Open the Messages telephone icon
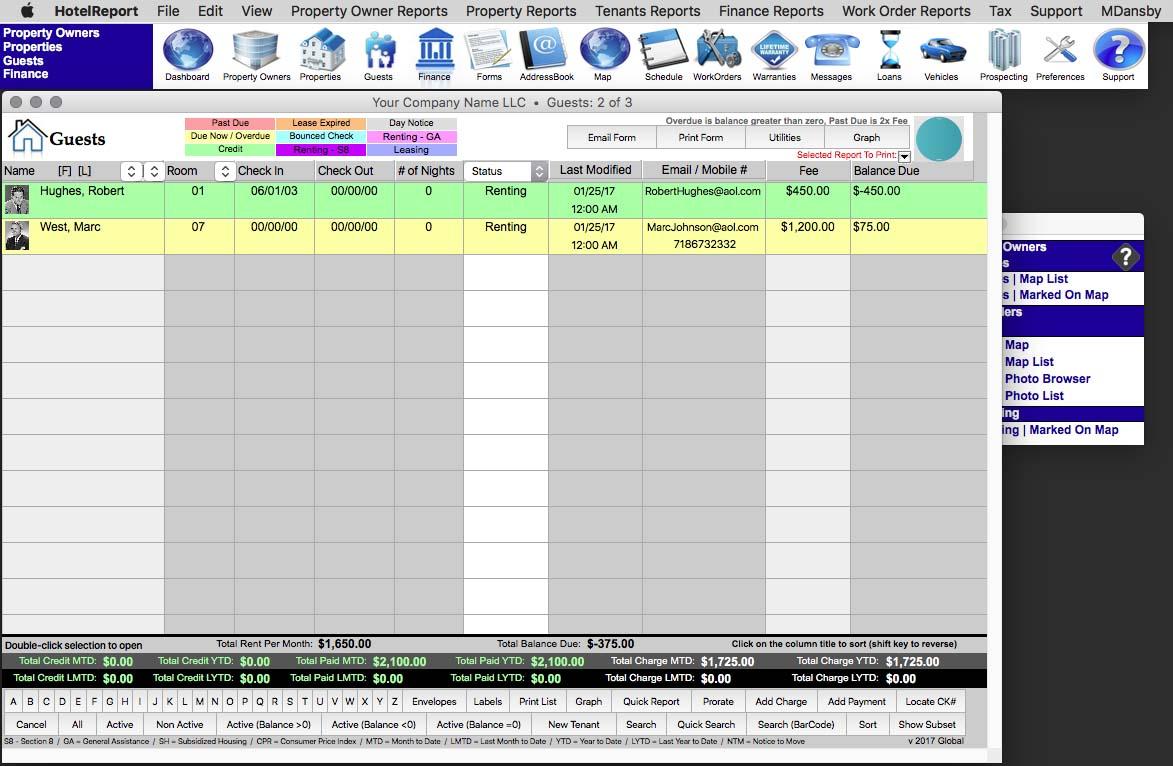The height and width of the screenshot is (766, 1173). 831,51
